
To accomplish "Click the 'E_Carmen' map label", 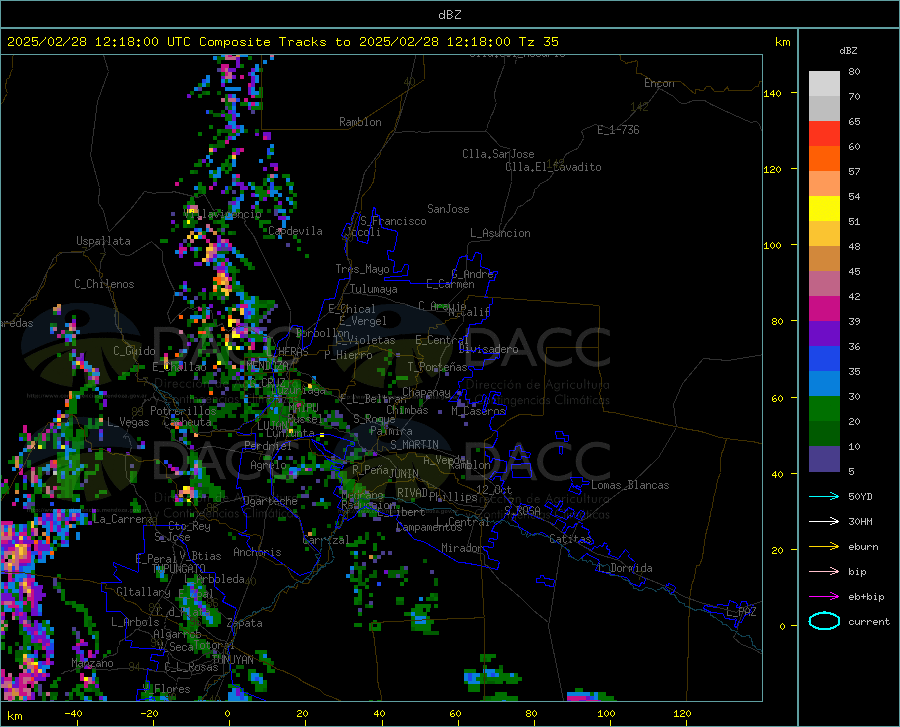I will coord(451,284).
